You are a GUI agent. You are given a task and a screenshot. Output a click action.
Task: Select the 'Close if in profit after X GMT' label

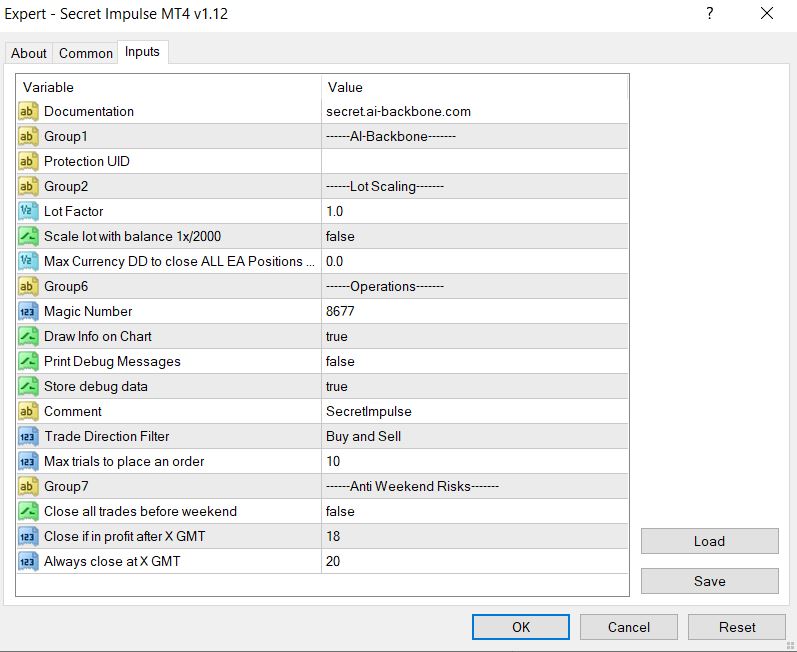pyautogui.click(x=125, y=536)
